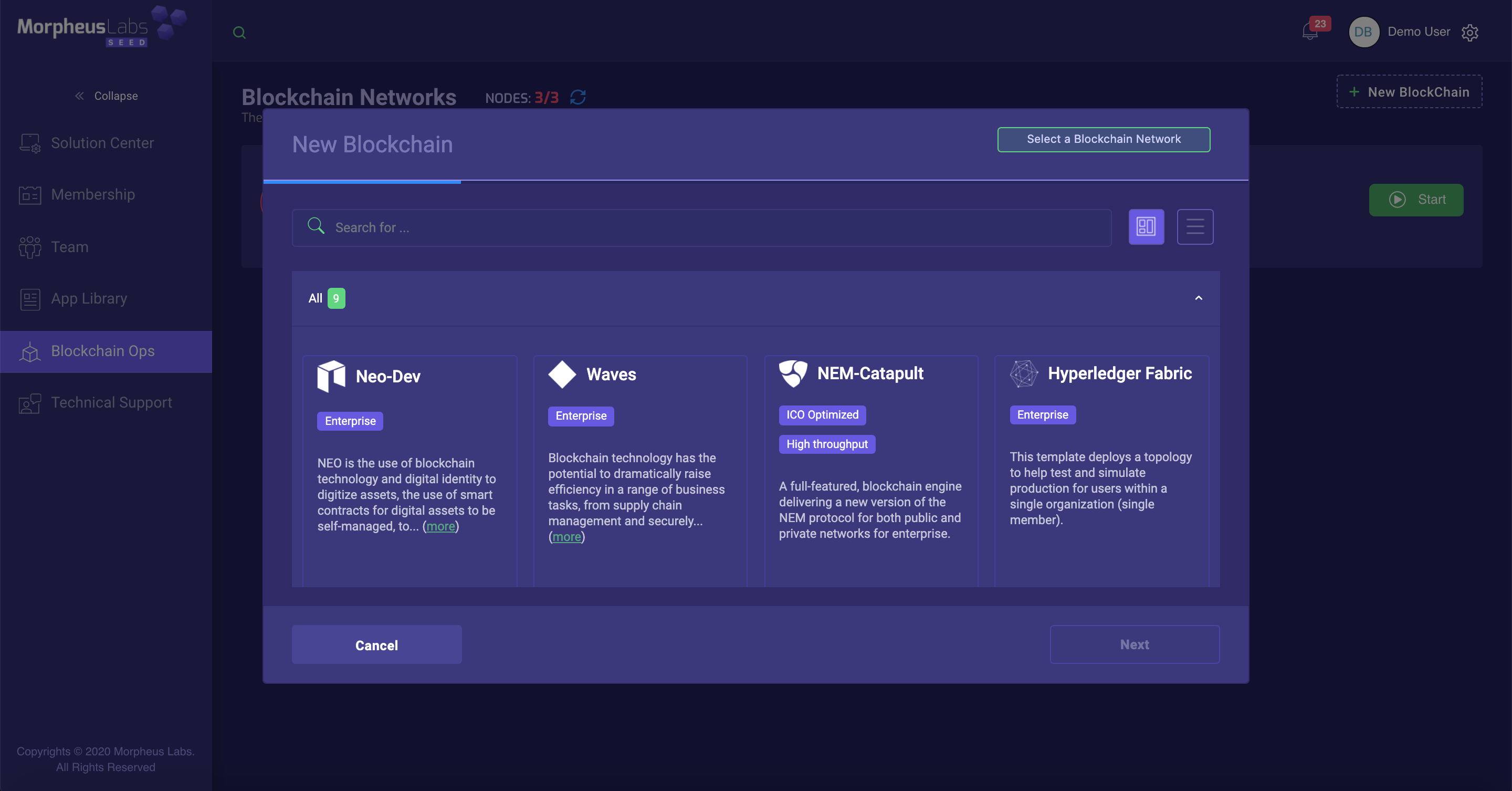1512x791 pixels.
Task: Collapse the All networks section
Action: 1199,298
